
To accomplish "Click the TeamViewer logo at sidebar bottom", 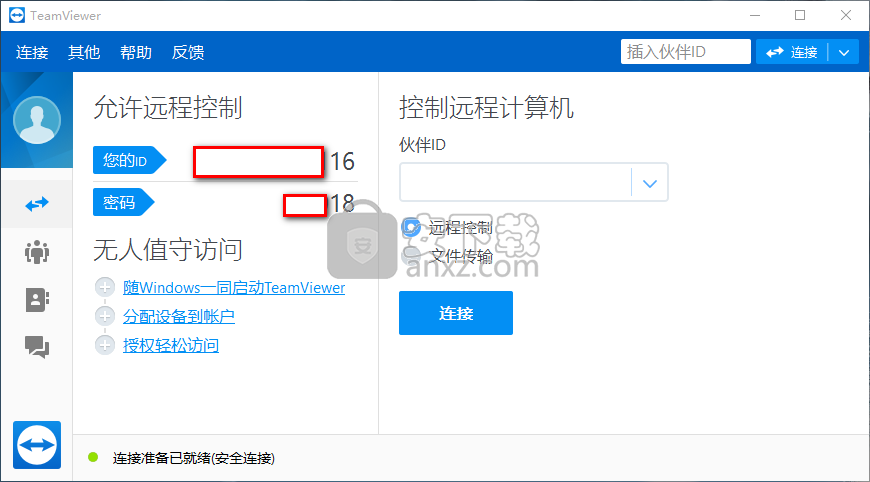I will (37, 445).
